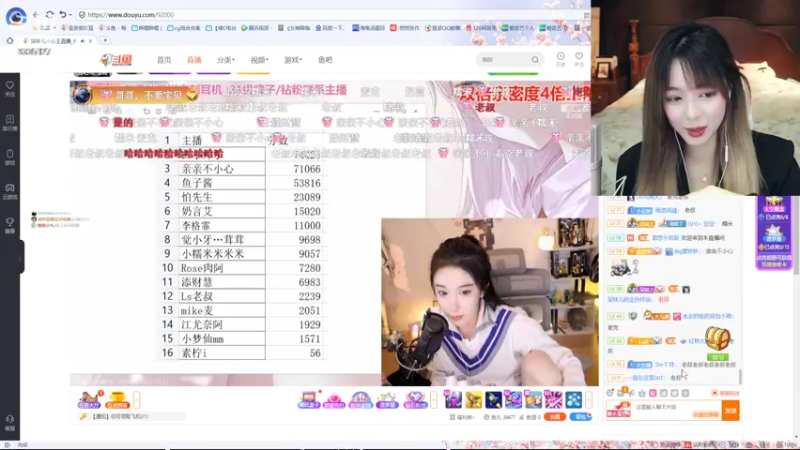Screen dimensions: 800x450
Task: Open the browser home icon
Action: 10,40
